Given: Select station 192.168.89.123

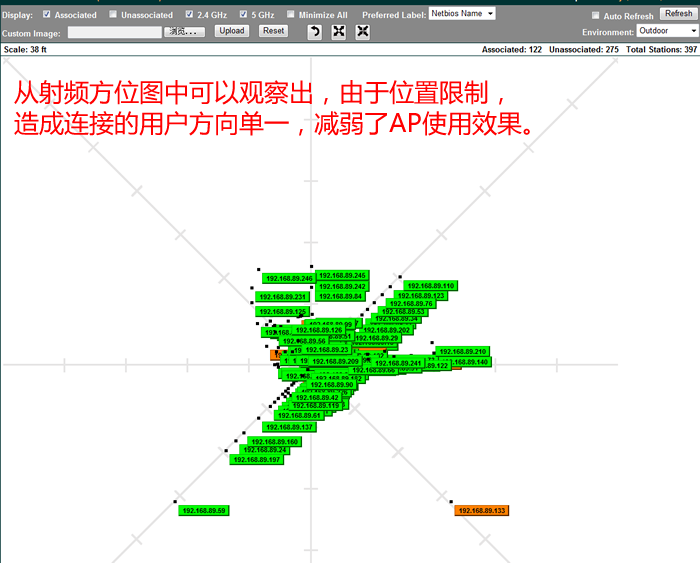Looking at the screenshot, I should pyautogui.click(x=421, y=296).
